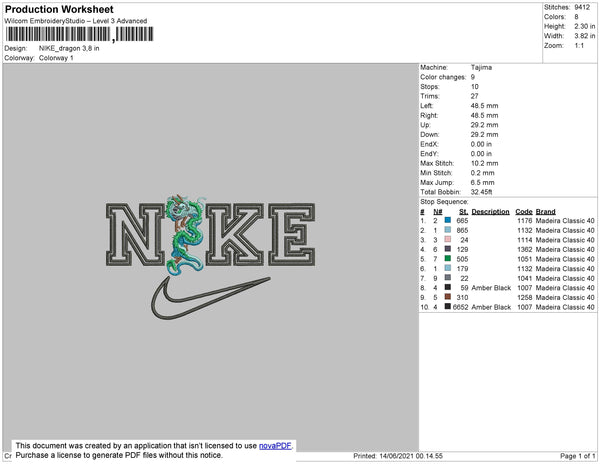Click the 'Colorway 1' value
The image size is (600, 464).
56,58
